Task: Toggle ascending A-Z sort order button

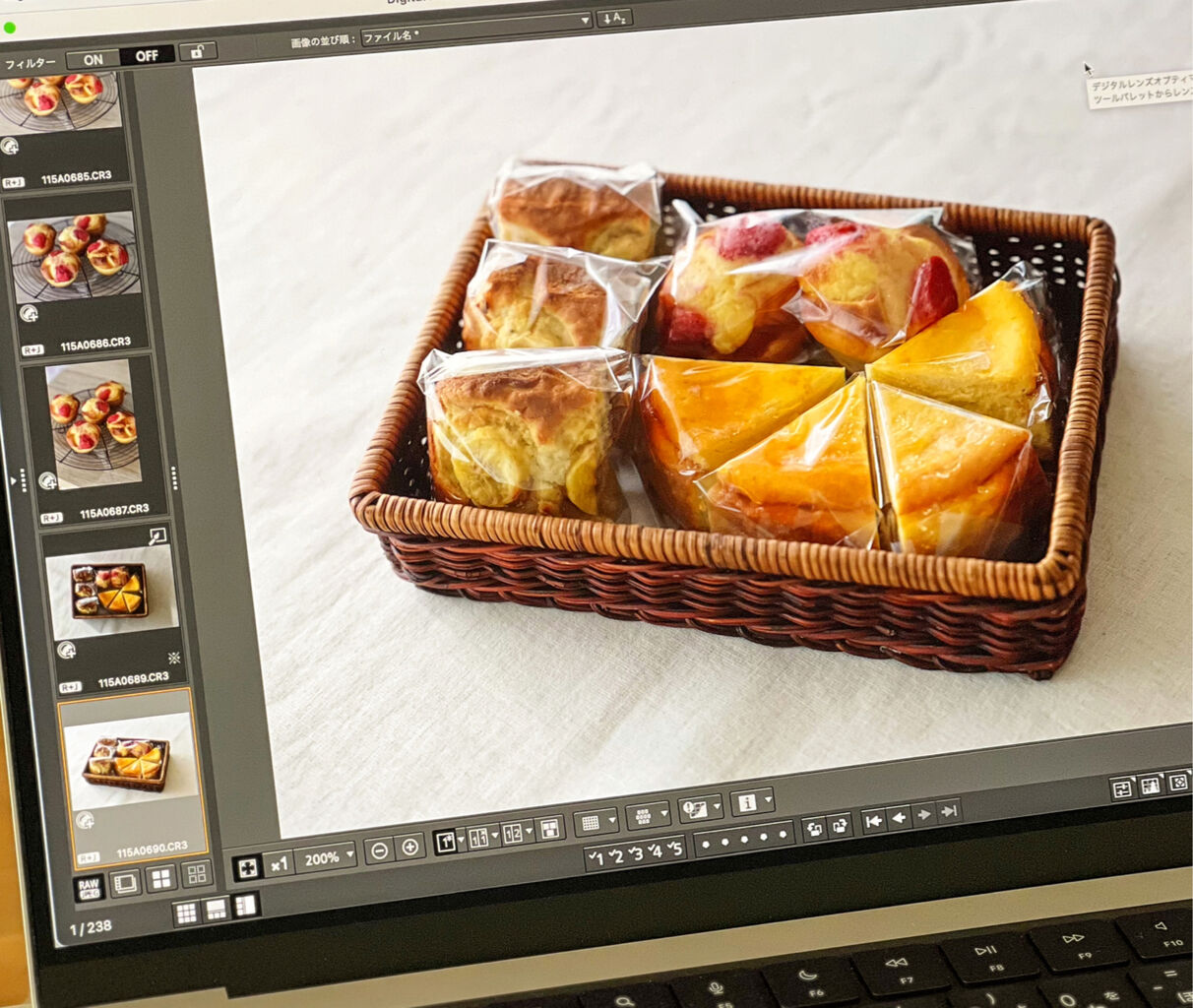Action: [615, 19]
